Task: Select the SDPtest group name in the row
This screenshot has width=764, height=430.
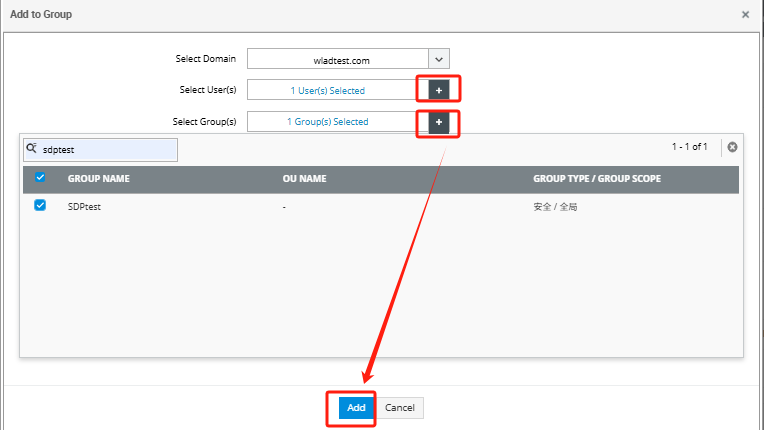Action: tap(84, 206)
